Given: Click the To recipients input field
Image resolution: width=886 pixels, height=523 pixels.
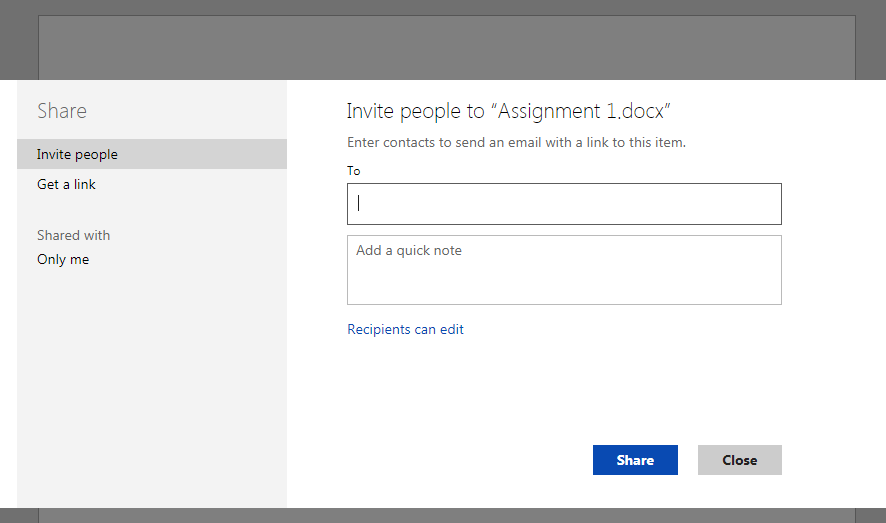Looking at the screenshot, I should (x=564, y=204).
